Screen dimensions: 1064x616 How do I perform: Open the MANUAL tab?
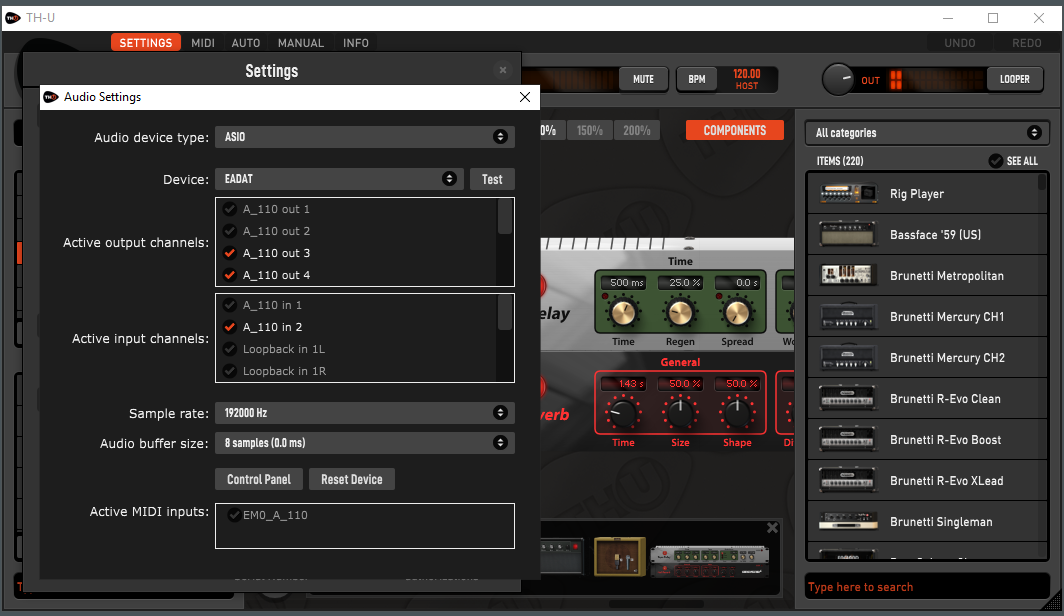[301, 43]
